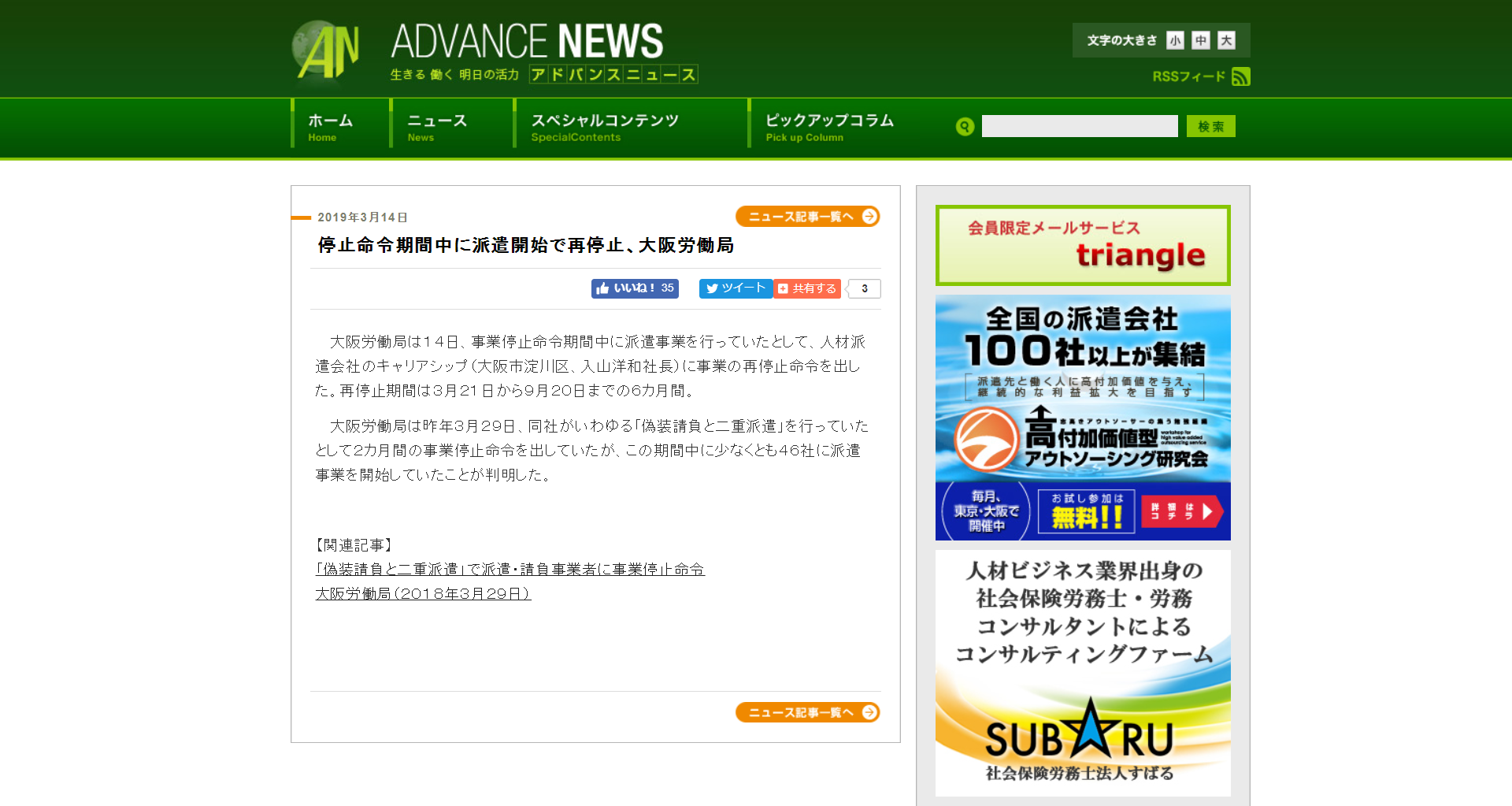Image resolution: width=1512 pixels, height=806 pixels.
Task: Open the triangle member mail service banner
Action: click(1082, 246)
